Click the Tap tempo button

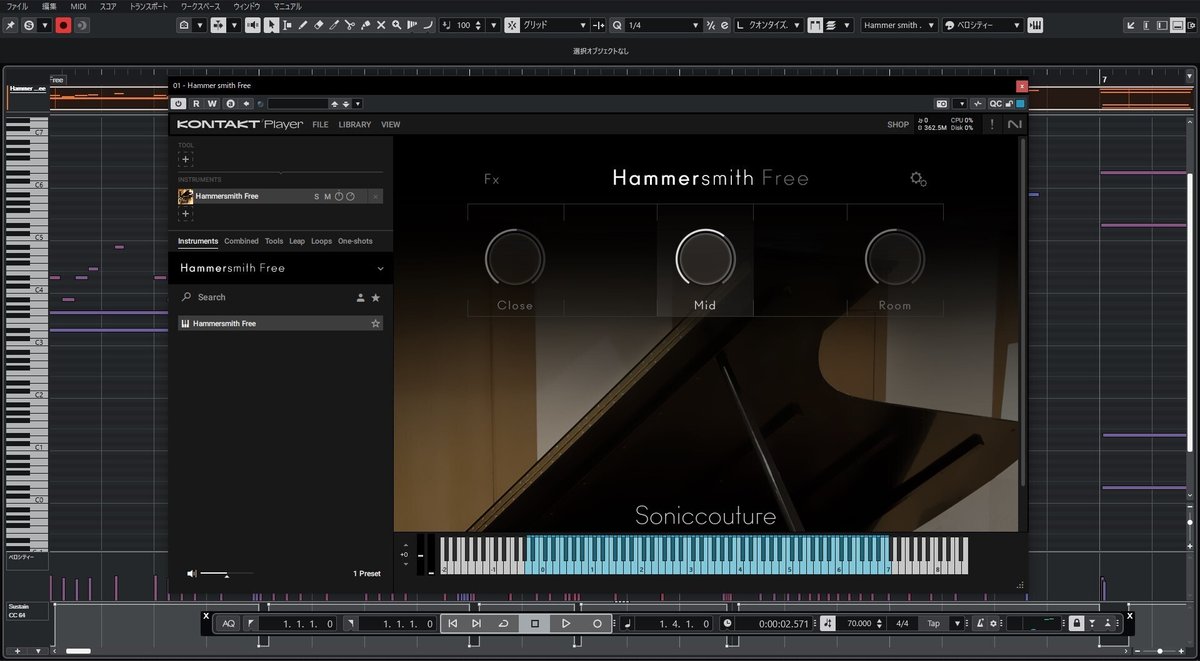click(x=932, y=623)
